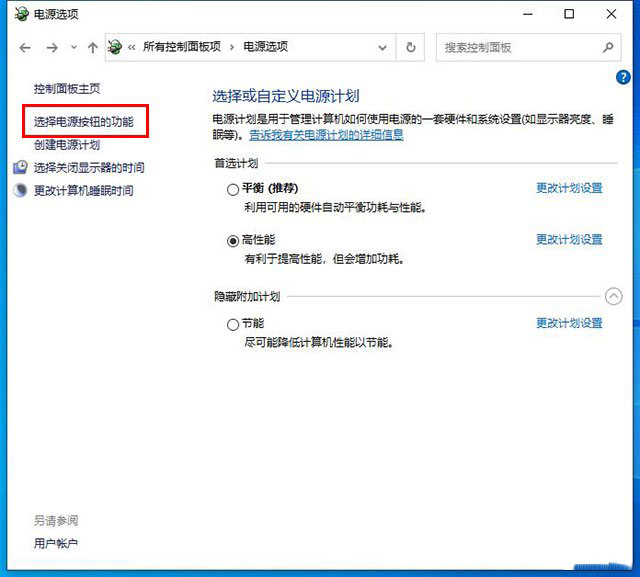Click the search magnifier icon
640x577 pixels.
click(x=608, y=47)
